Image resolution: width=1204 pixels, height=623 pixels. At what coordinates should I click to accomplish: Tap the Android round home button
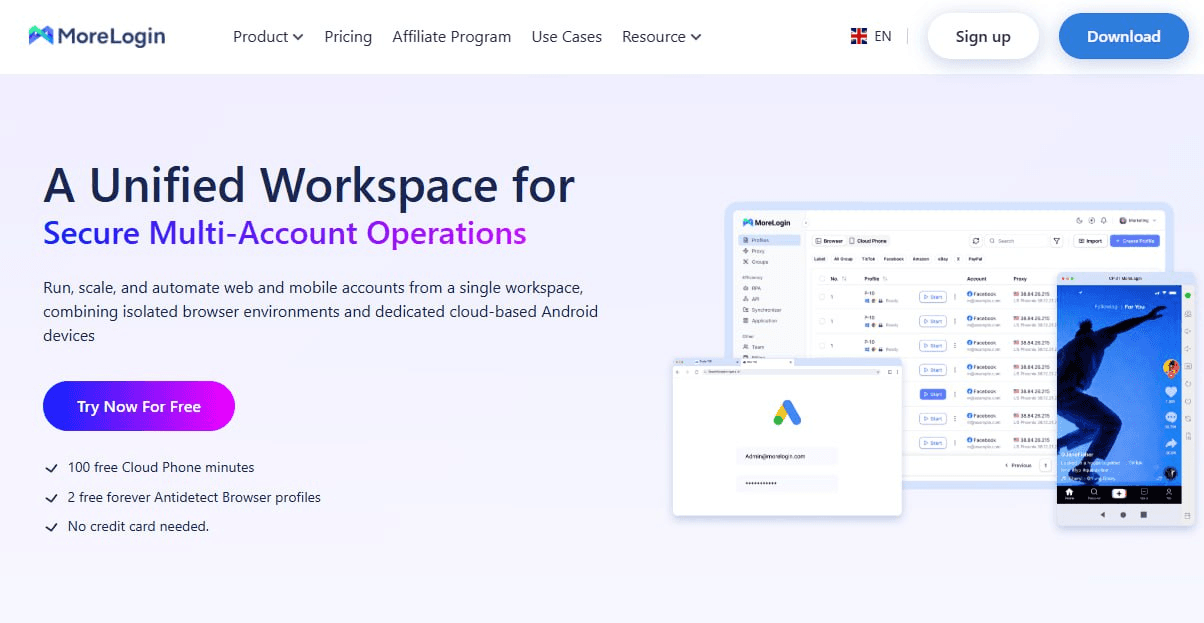[x=1123, y=514]
